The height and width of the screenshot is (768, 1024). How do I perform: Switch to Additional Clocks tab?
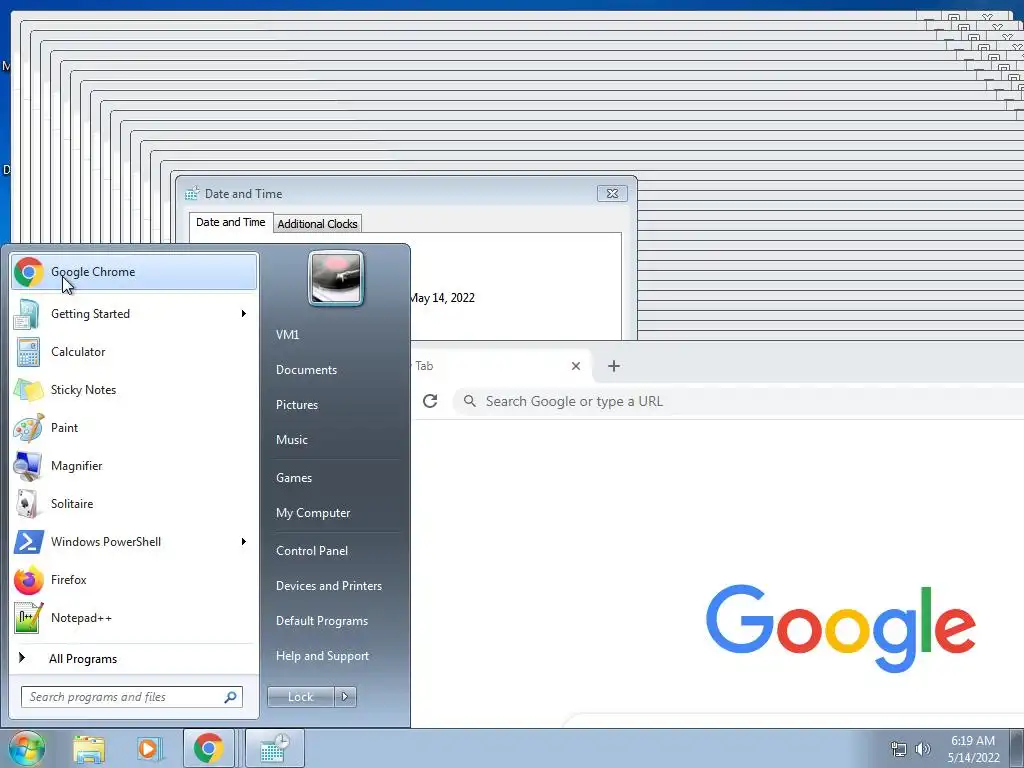317,224
